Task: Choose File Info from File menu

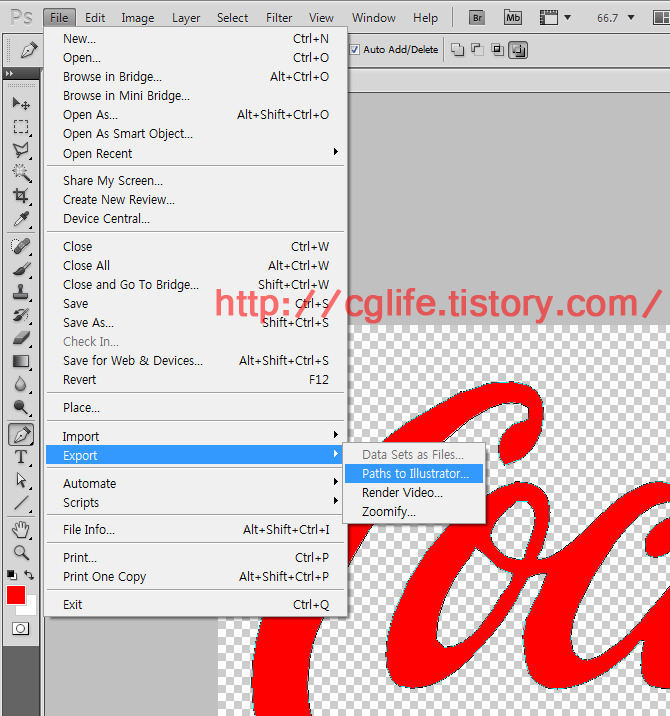Action: [x=195, y=529]
